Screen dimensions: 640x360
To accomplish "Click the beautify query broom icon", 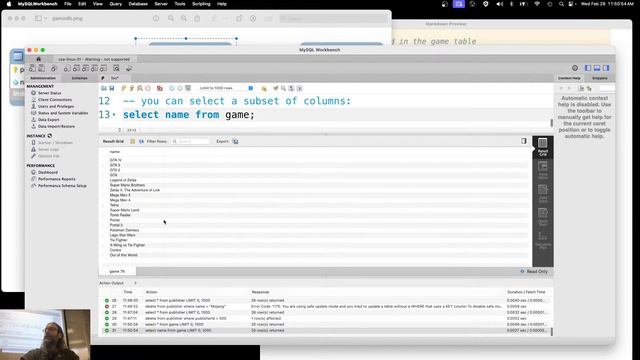I will coord(276,88).
